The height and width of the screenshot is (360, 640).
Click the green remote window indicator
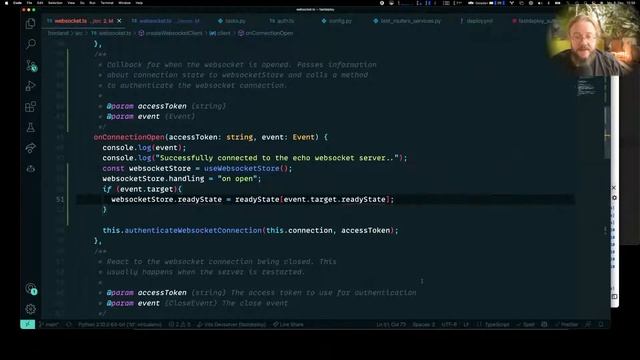point(27,324)
